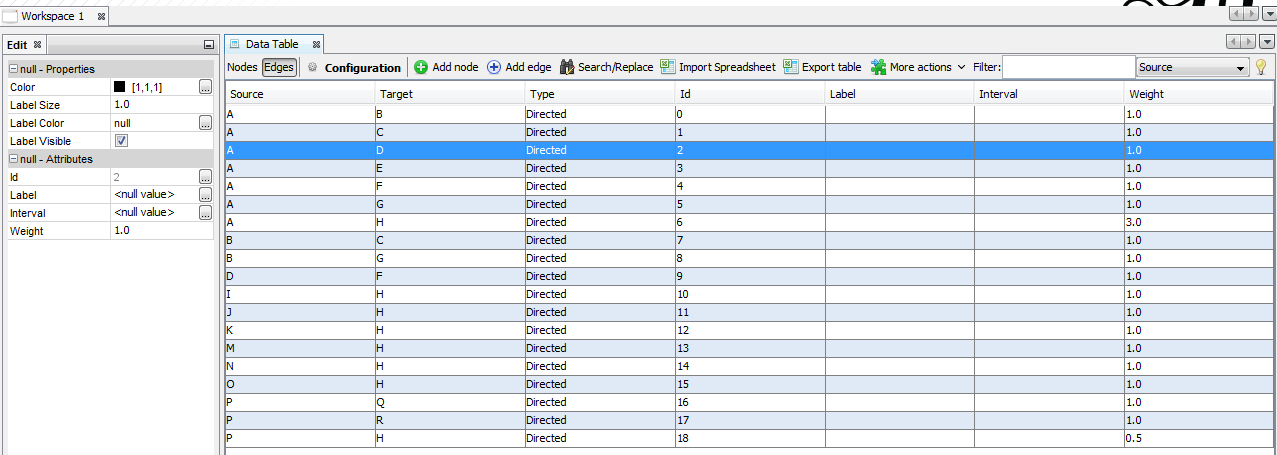The width and height of the screenshot is (1277, 455).
Task: Click the Add node green plus icon
Action: pyautogui.click(x=421, y=67)
